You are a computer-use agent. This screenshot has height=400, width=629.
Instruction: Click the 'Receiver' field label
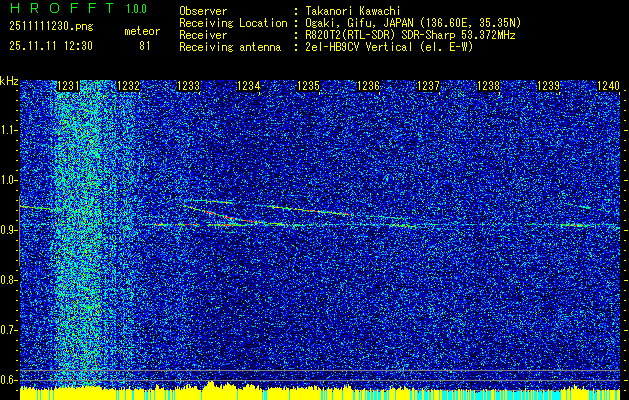click(x=203, y=35)
